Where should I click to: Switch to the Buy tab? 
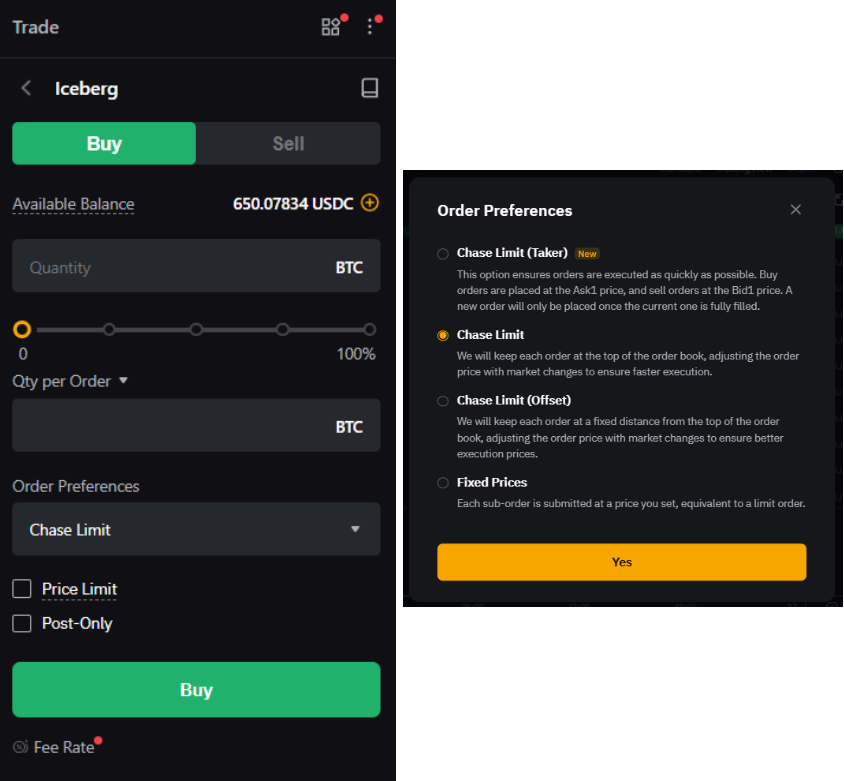click(x=104, y=143)
